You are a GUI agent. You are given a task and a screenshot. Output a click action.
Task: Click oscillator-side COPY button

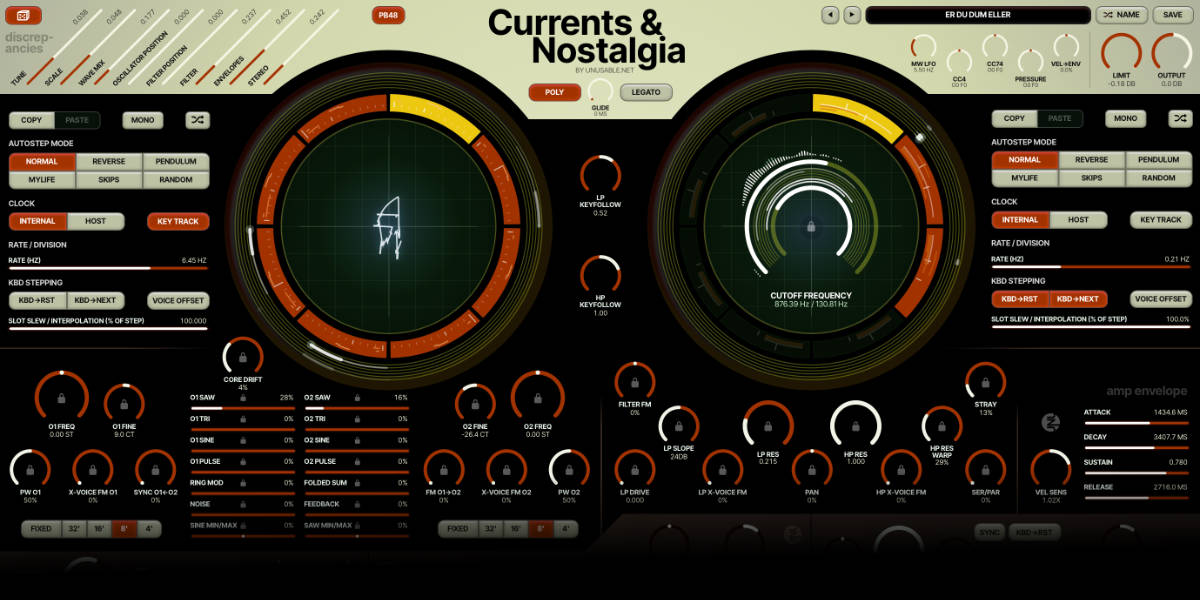32,120
